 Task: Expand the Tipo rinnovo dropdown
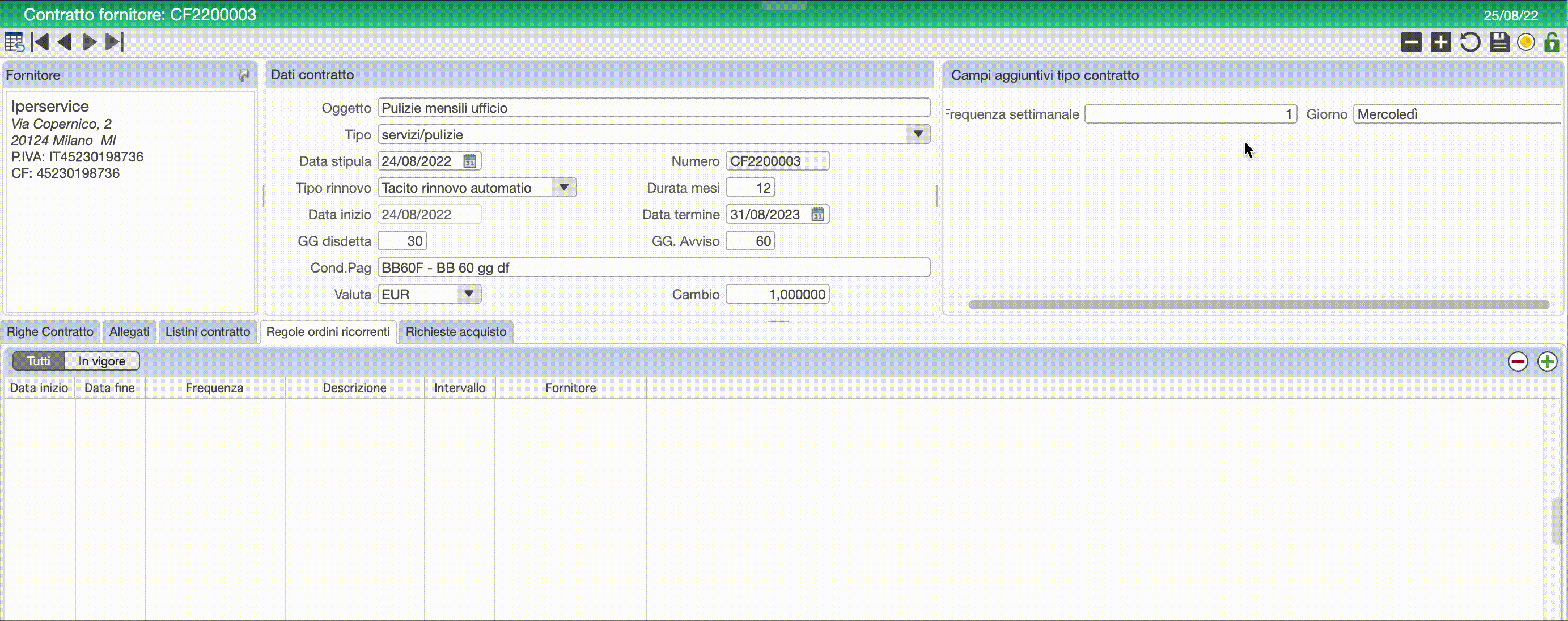563,188
